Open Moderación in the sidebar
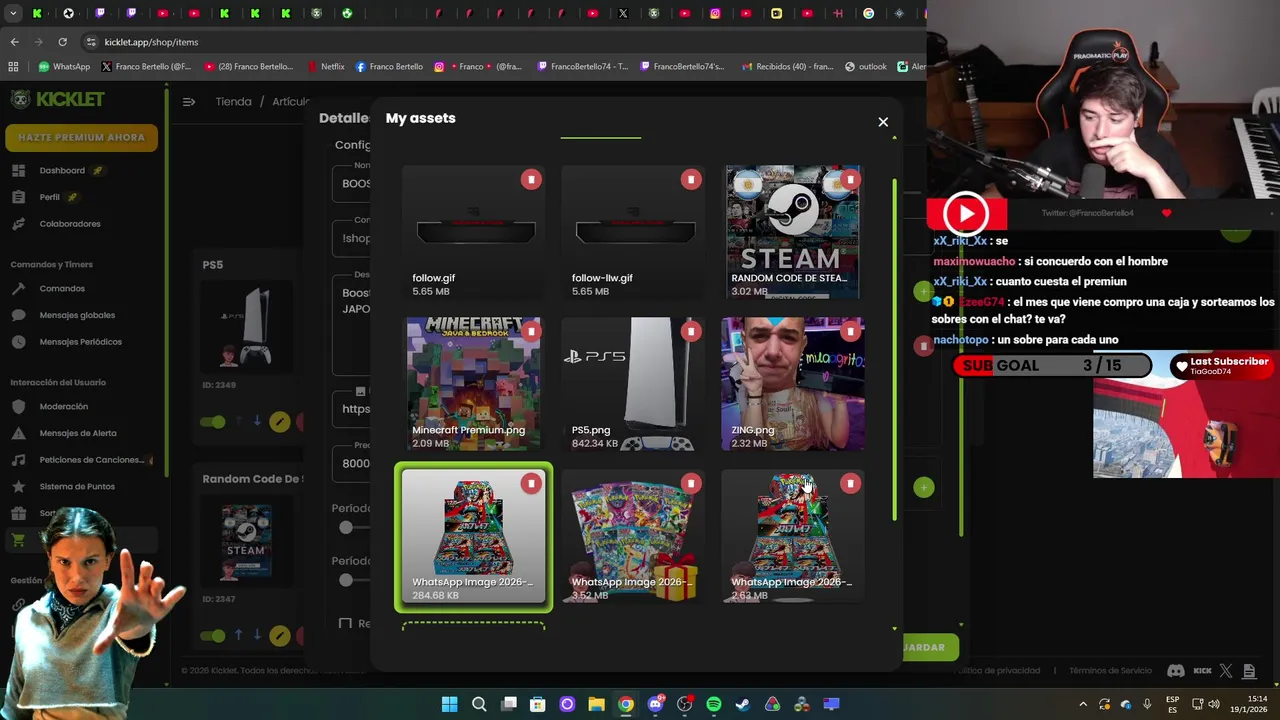Screen dimensions: 1280x720 click(63, 406)
